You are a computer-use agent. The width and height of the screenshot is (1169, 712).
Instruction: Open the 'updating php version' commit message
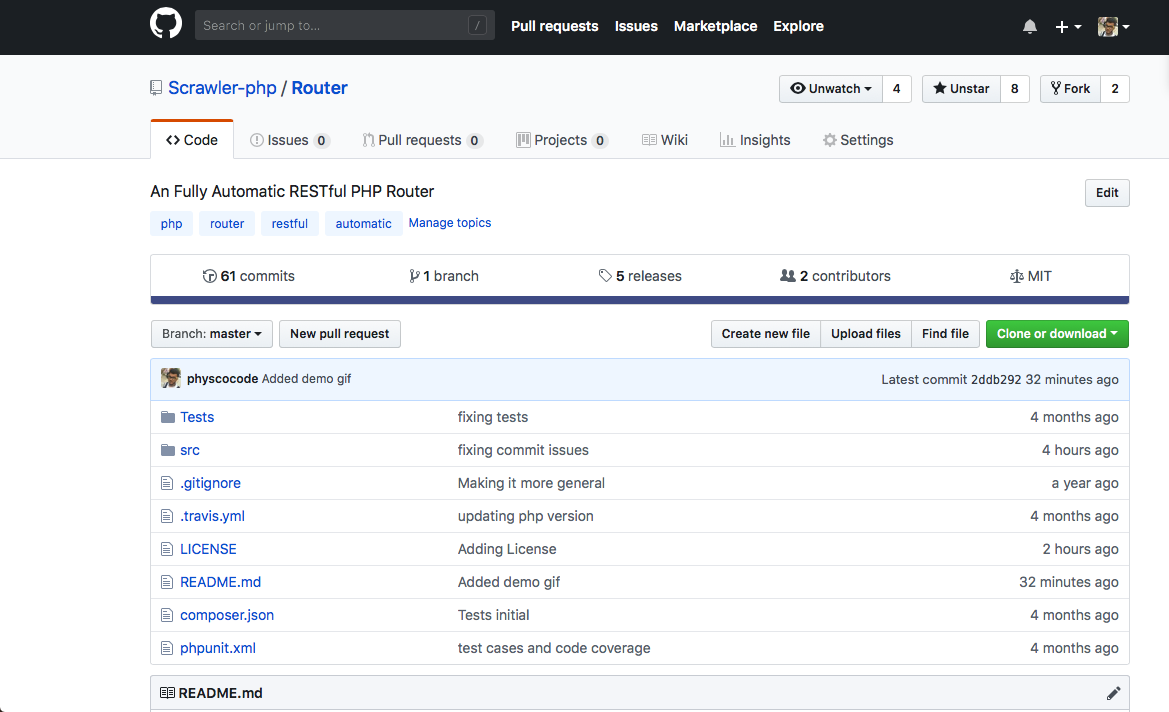click(x=526, y=516)
